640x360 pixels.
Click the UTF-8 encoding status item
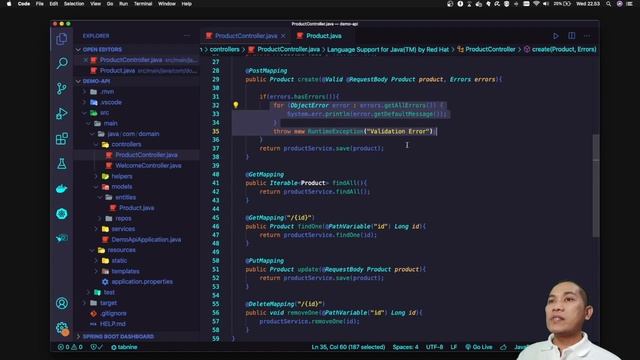pyautogui.click(x=434, y=347)
